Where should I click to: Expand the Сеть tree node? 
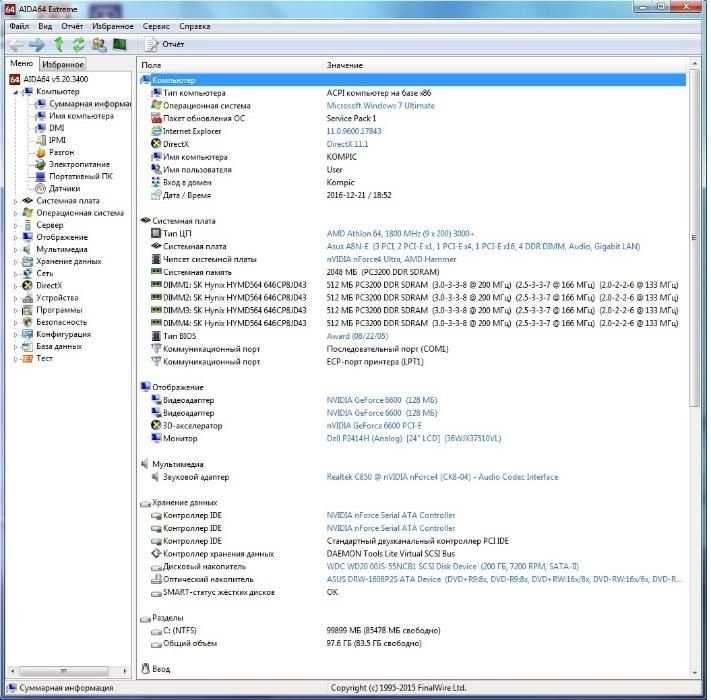[x=15, y=274]
